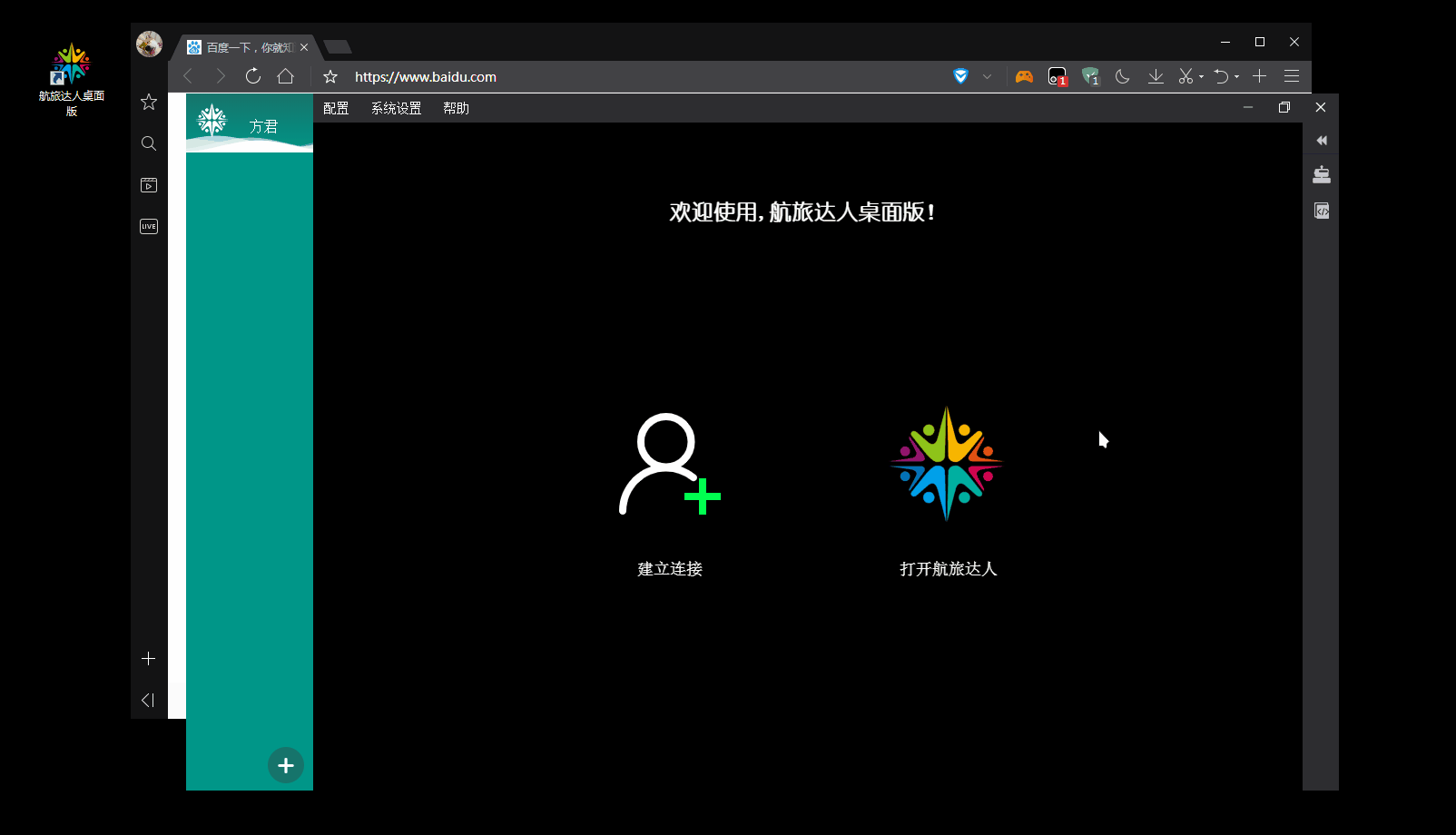This screenshot has height=835, width=1456.
Task: Click the browser address bar URL
Action: tap(426, 77)
